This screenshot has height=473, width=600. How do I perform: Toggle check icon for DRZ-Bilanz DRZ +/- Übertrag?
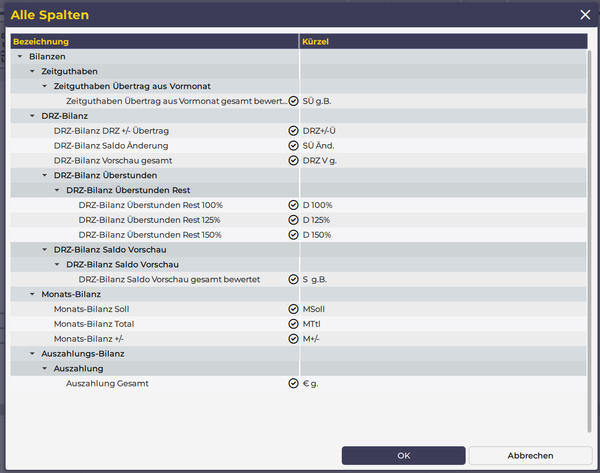point(294,131)
